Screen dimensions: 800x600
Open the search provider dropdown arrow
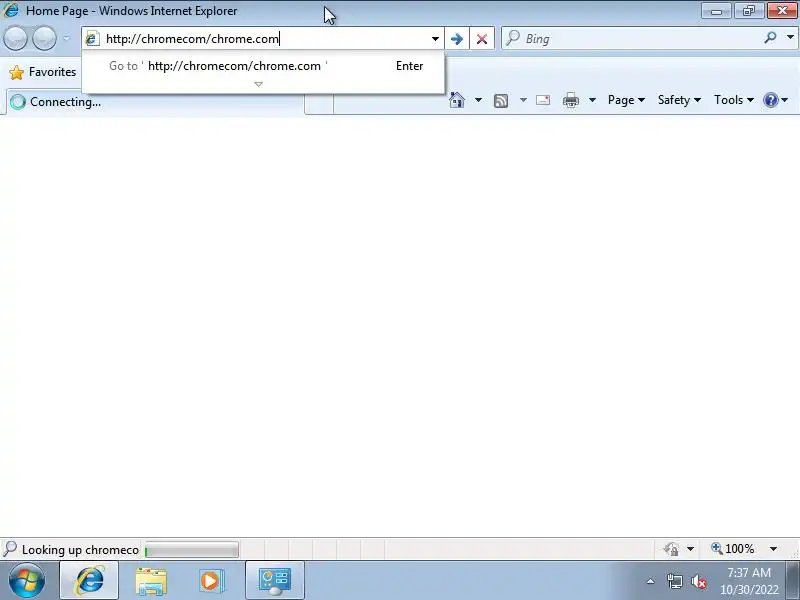click(790, 38)
